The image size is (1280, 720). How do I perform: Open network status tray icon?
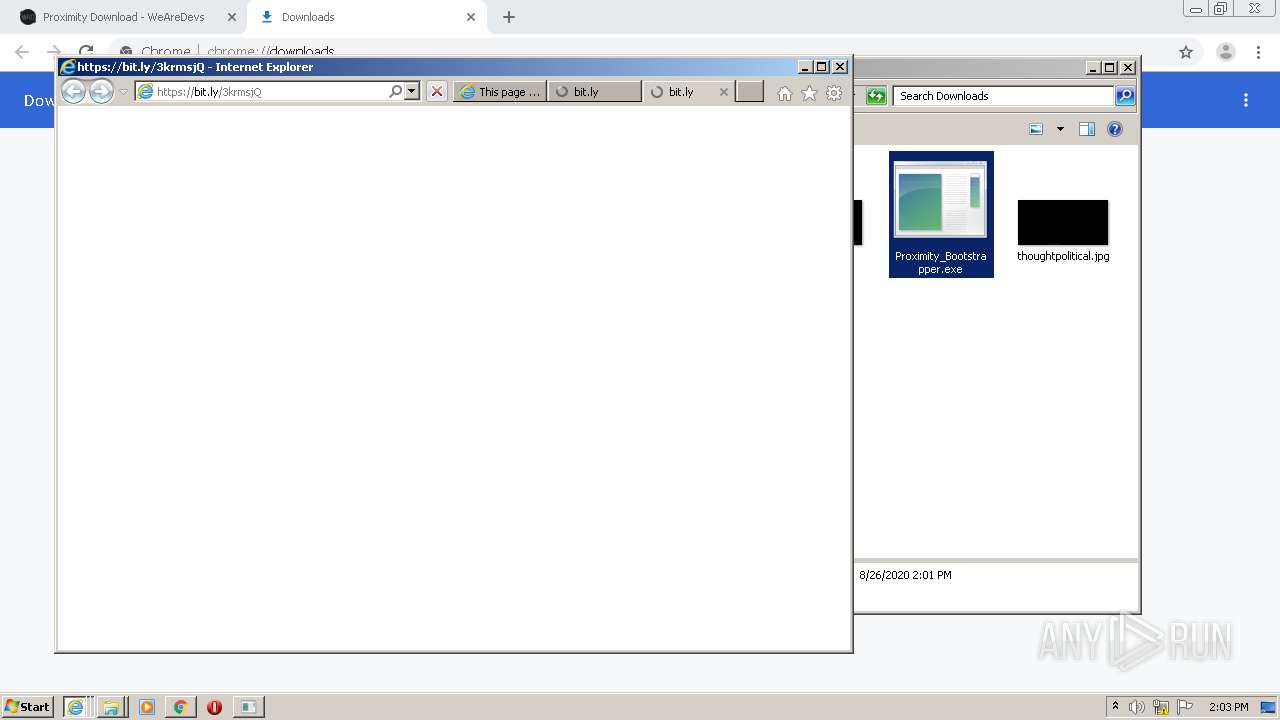[x=1161, y=707]
